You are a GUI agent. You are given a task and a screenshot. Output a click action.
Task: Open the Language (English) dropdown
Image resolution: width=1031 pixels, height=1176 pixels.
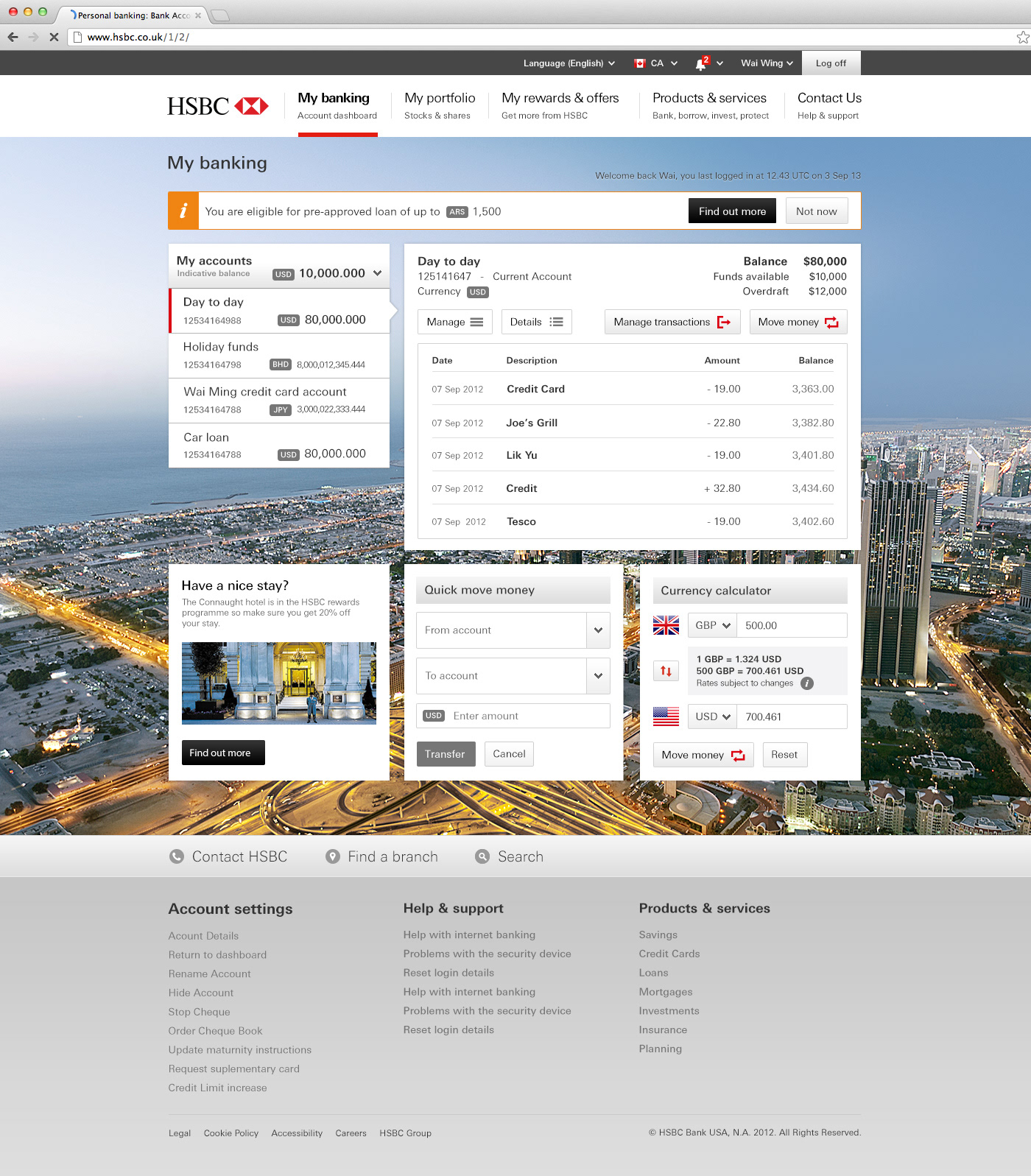(x=569, y=63)
